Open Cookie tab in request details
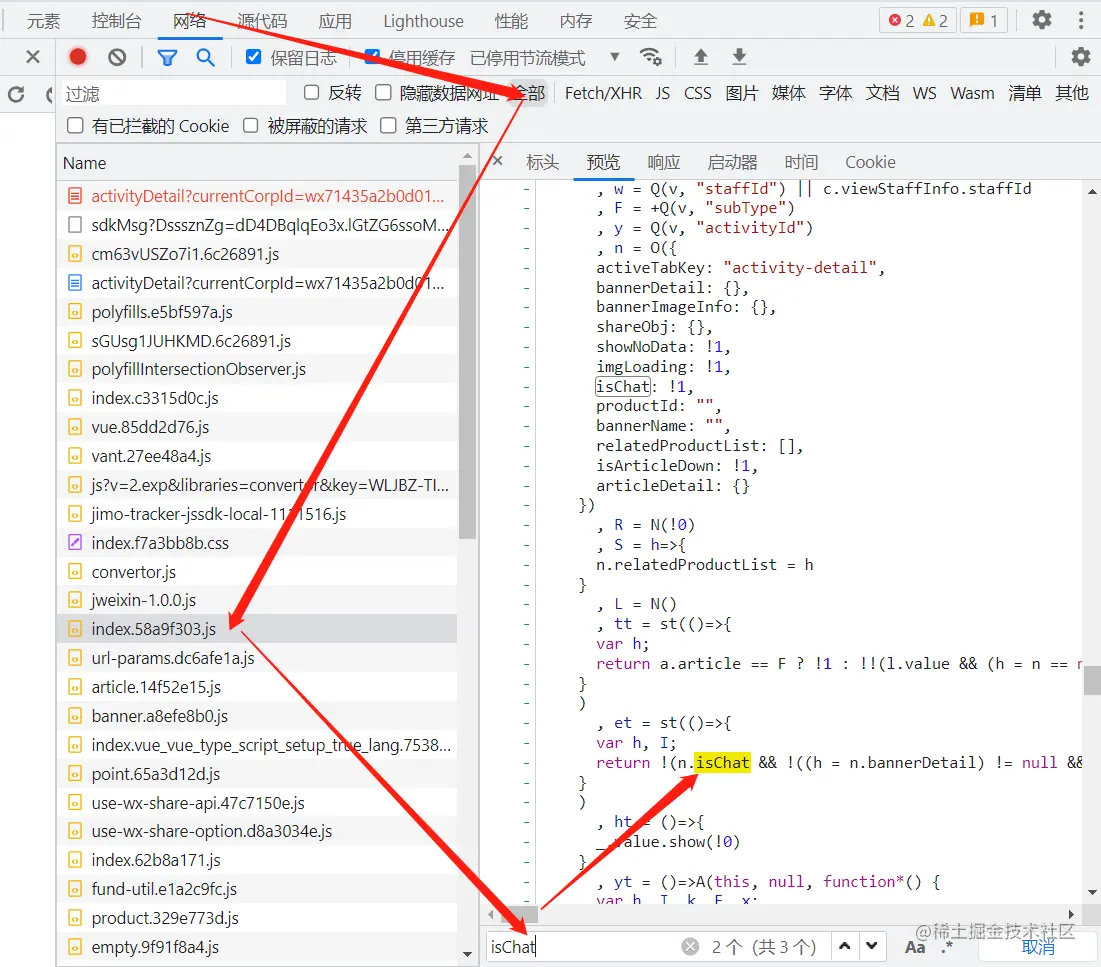Image resolution: width=1101 pixels, height=967 pixels. [870, 162]
